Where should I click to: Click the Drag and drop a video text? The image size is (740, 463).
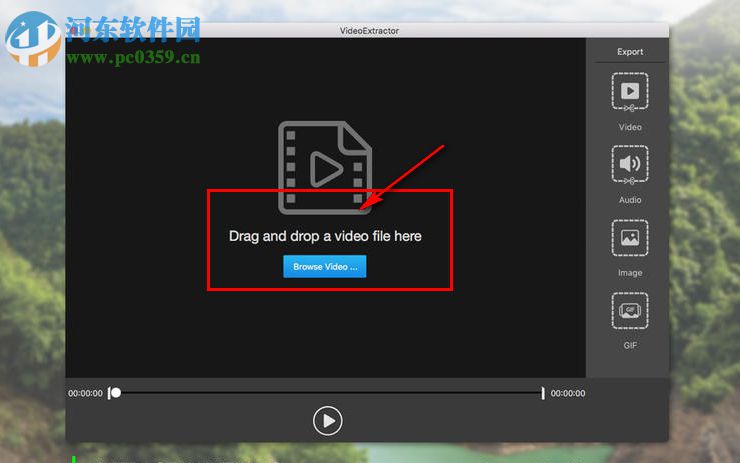coord(325,236)
